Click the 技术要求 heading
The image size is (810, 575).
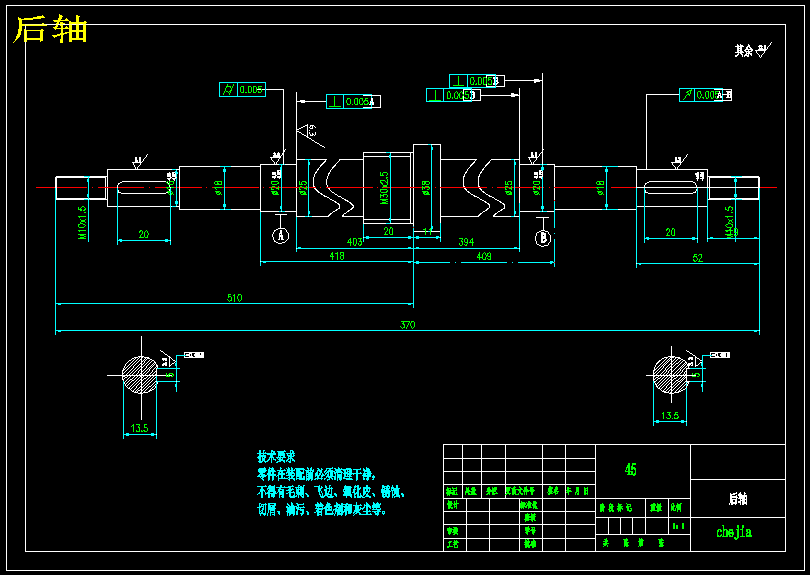click(x=276, y=457)
